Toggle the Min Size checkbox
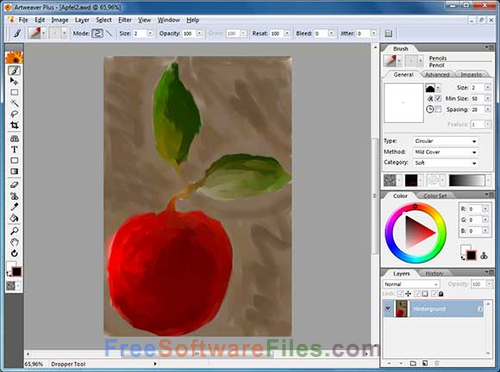Viewport: 500px width, 372px height. [x=438, y=99]
